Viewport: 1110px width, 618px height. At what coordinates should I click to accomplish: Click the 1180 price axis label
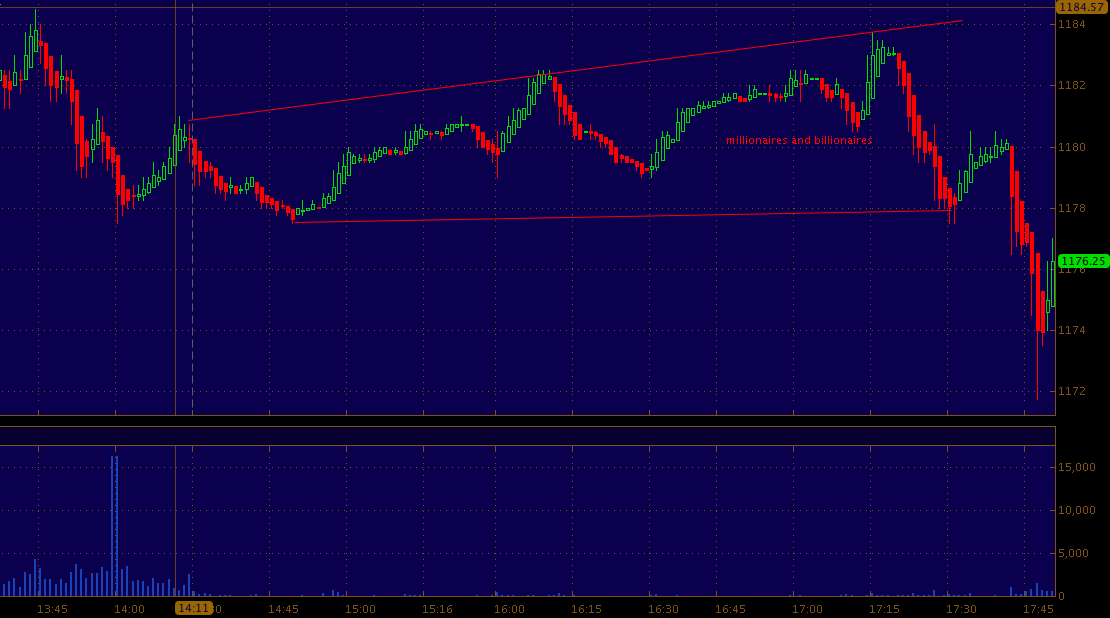tap(1071, 147)
